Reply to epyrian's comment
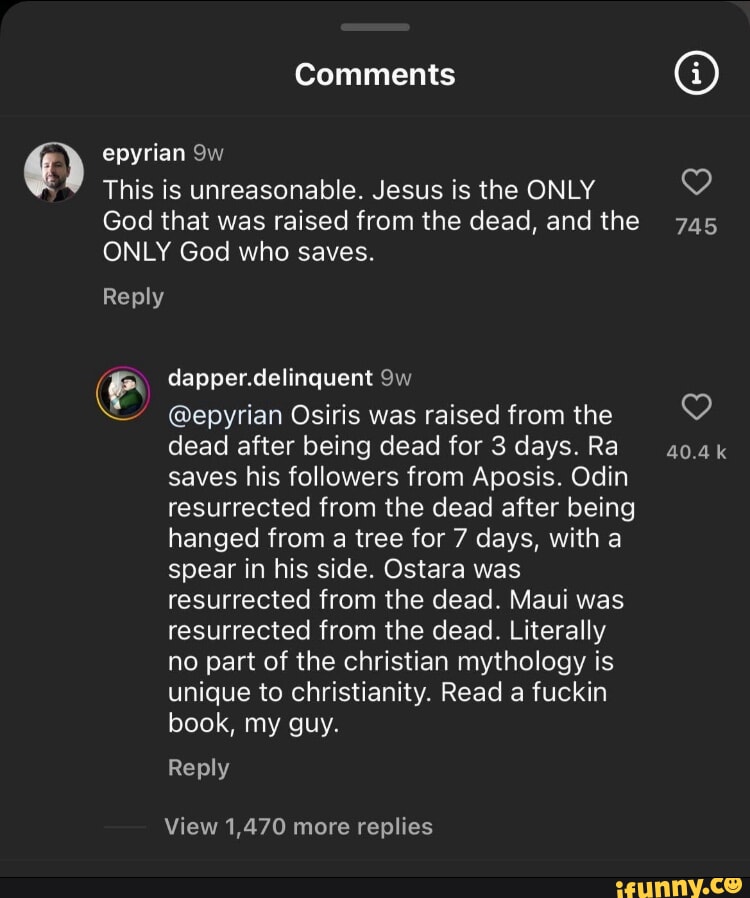Screen dimensions: 750x898 pos(133,297)
